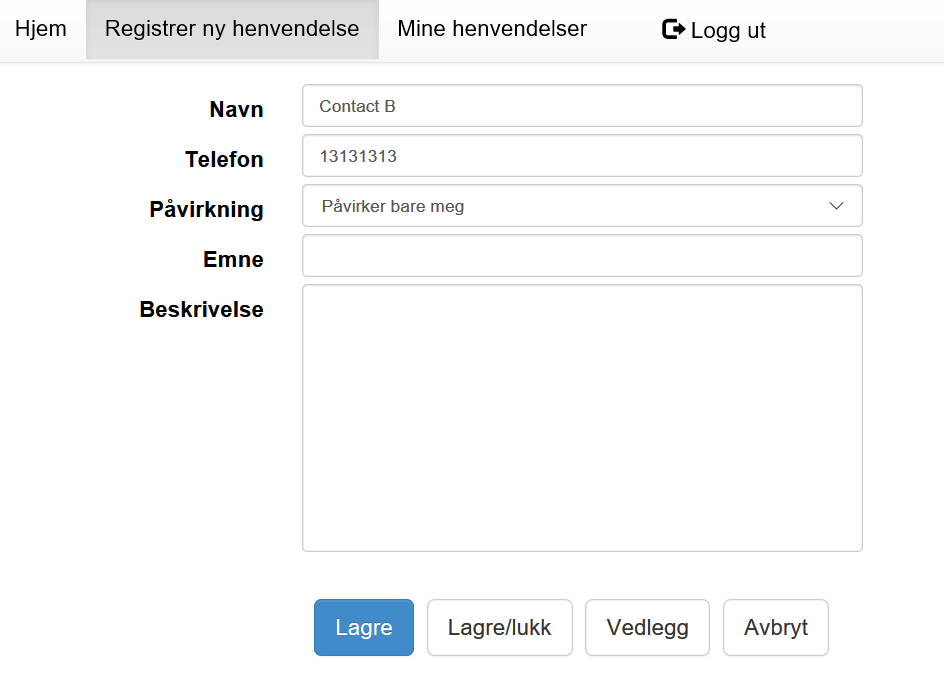Click the Påvirkning label text
Image resolution: width=944 pixels, height=686 pixels.
coord(206,210)
